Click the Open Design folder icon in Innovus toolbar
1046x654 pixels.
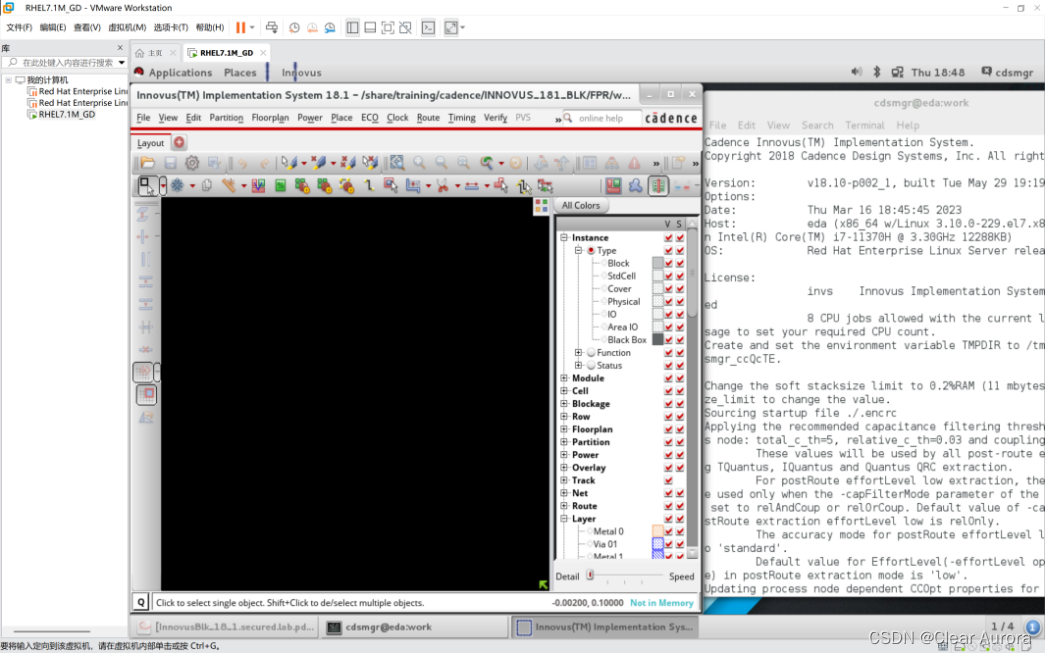click(148, 163)
